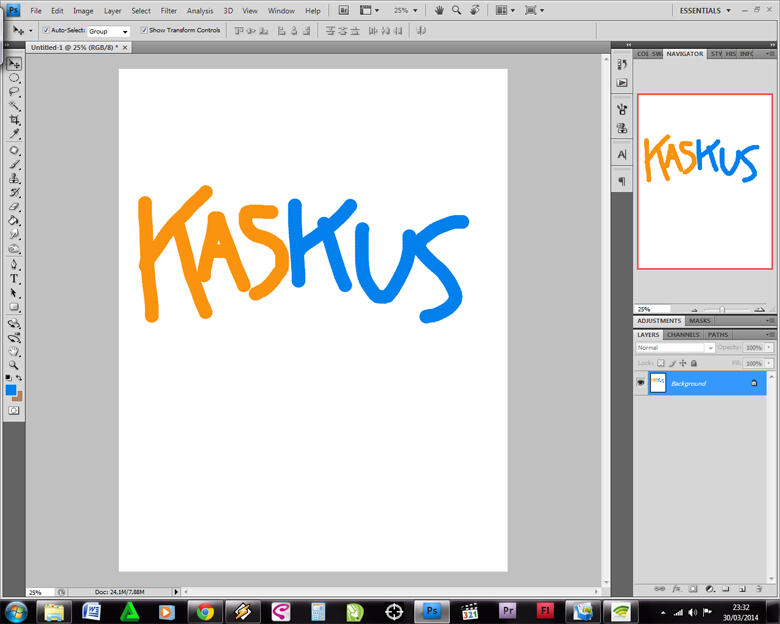
Task: Select the Magic Wand tool
Action: point(14,106)
